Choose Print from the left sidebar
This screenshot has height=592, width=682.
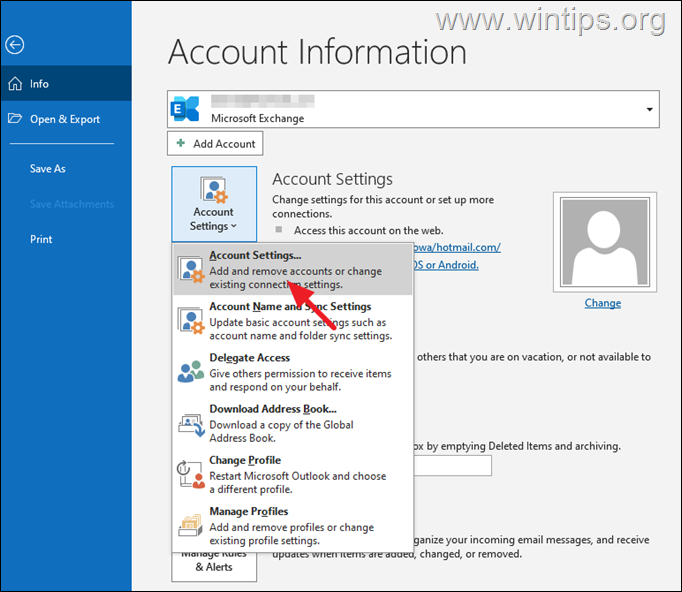pyautogui.click(x=41, y=239)
